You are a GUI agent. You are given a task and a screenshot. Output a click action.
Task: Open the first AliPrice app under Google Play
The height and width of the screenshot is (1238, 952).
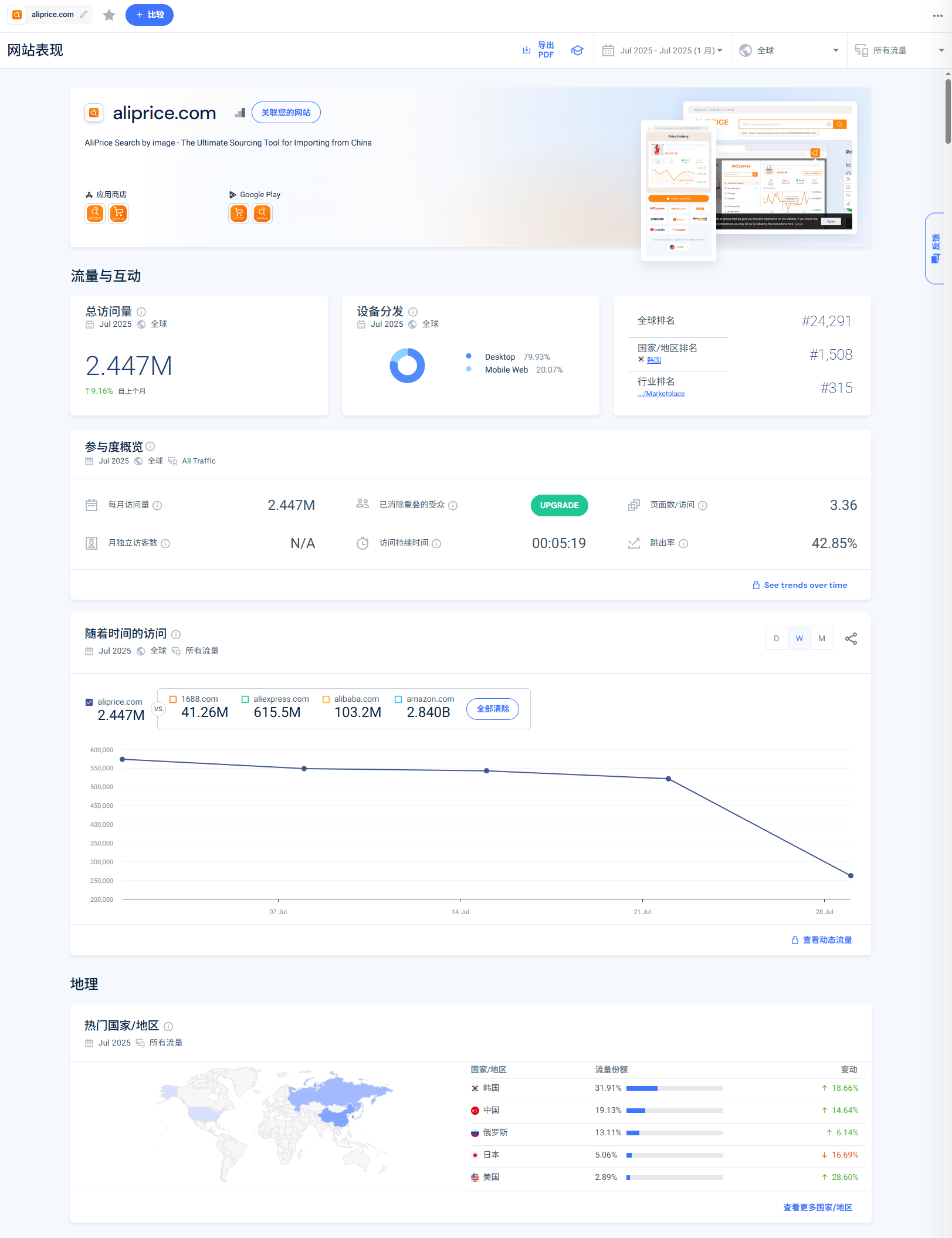click(239, 214)
